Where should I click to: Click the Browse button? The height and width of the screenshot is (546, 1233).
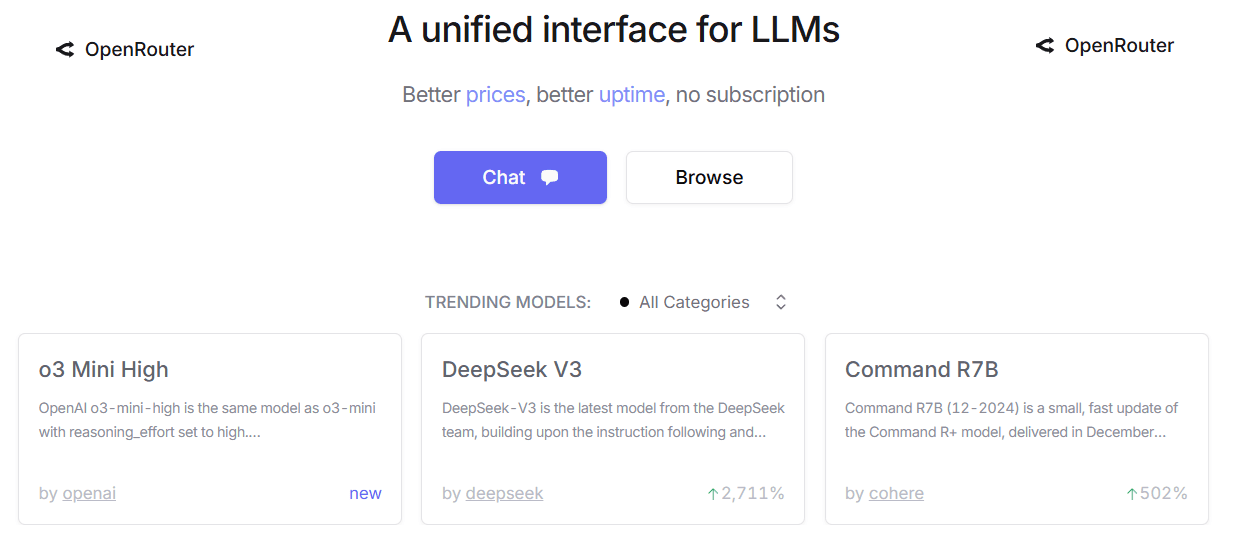(x=709, y=177)
